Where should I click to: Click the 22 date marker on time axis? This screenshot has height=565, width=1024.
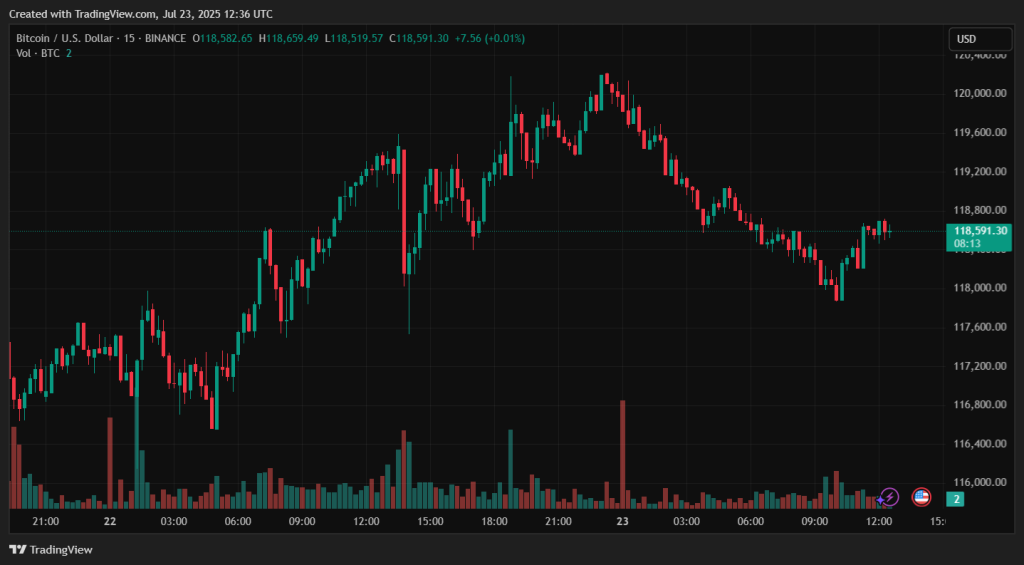(x=110, y=521)
